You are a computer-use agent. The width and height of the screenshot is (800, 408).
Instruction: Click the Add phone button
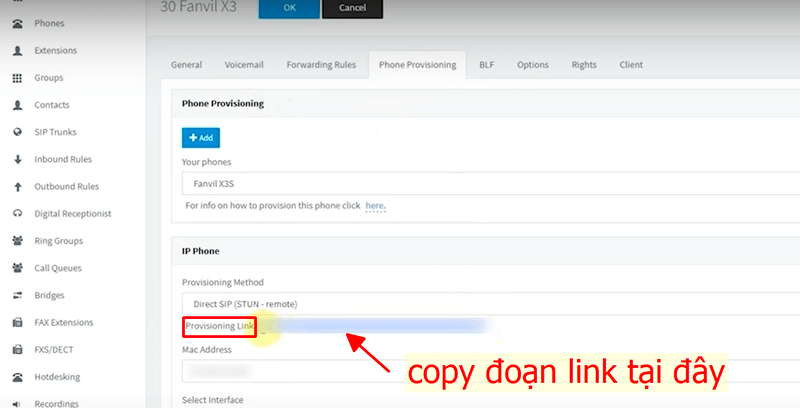tap(201, 138)
